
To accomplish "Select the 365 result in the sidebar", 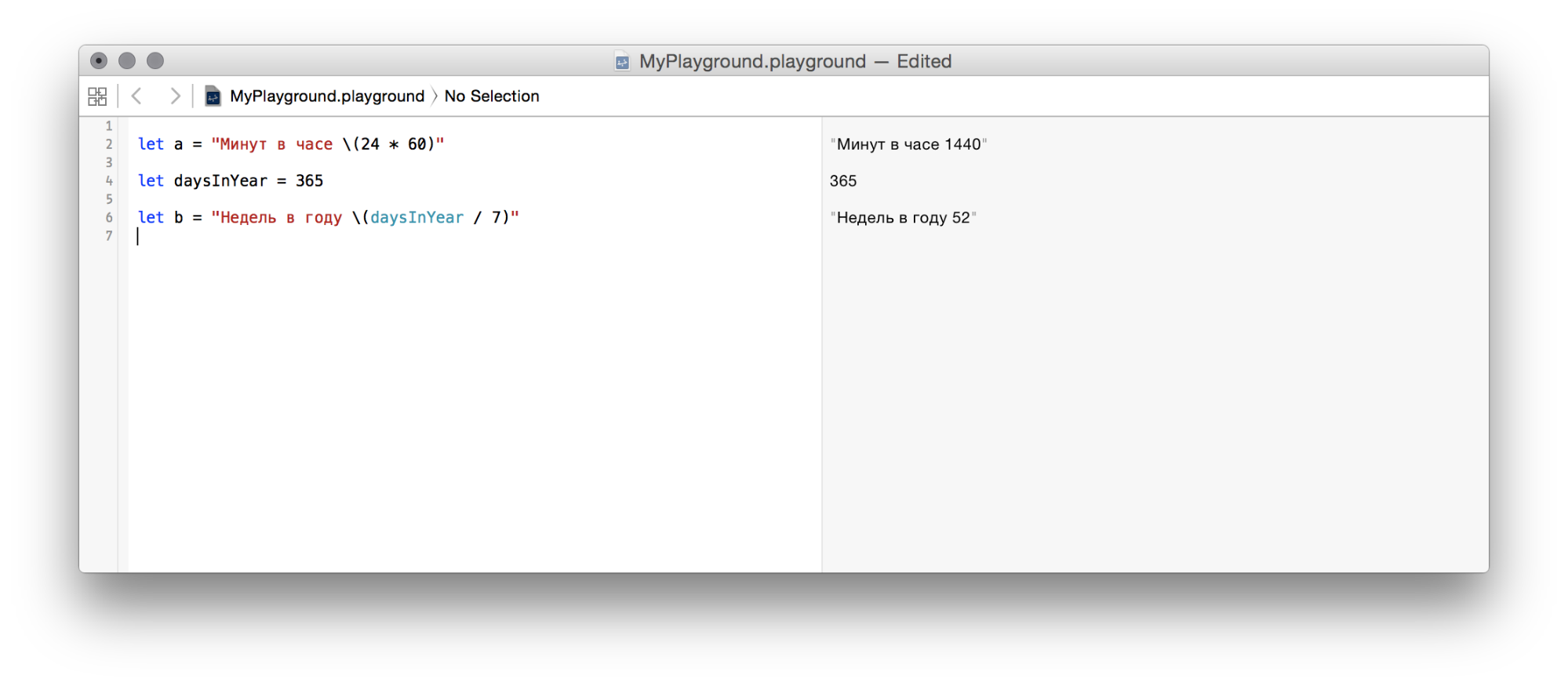I will [843, 181].
